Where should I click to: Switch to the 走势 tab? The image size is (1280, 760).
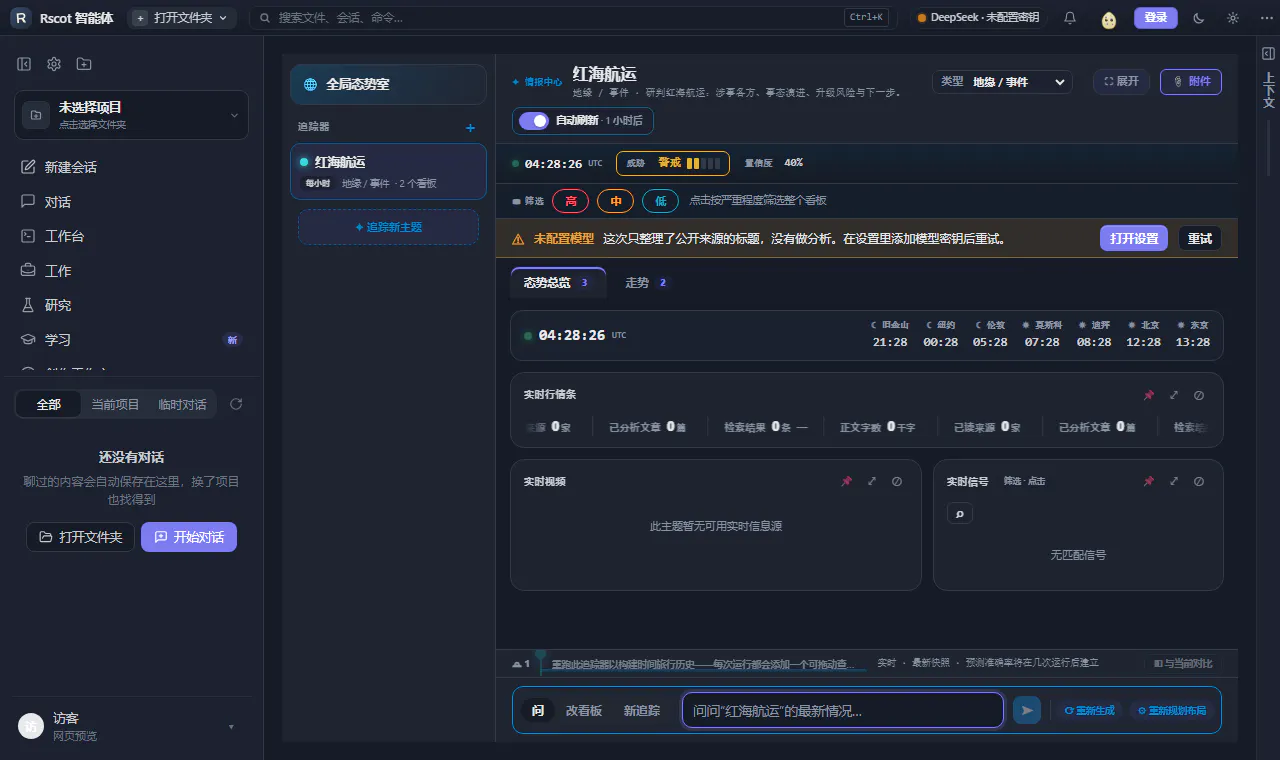647,283
